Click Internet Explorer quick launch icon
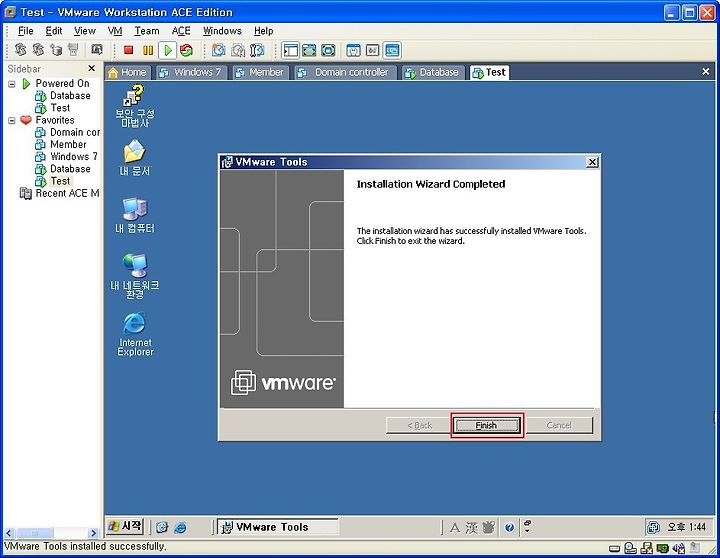The height and width of the screenshot is (558, 720). coord(180,527)
